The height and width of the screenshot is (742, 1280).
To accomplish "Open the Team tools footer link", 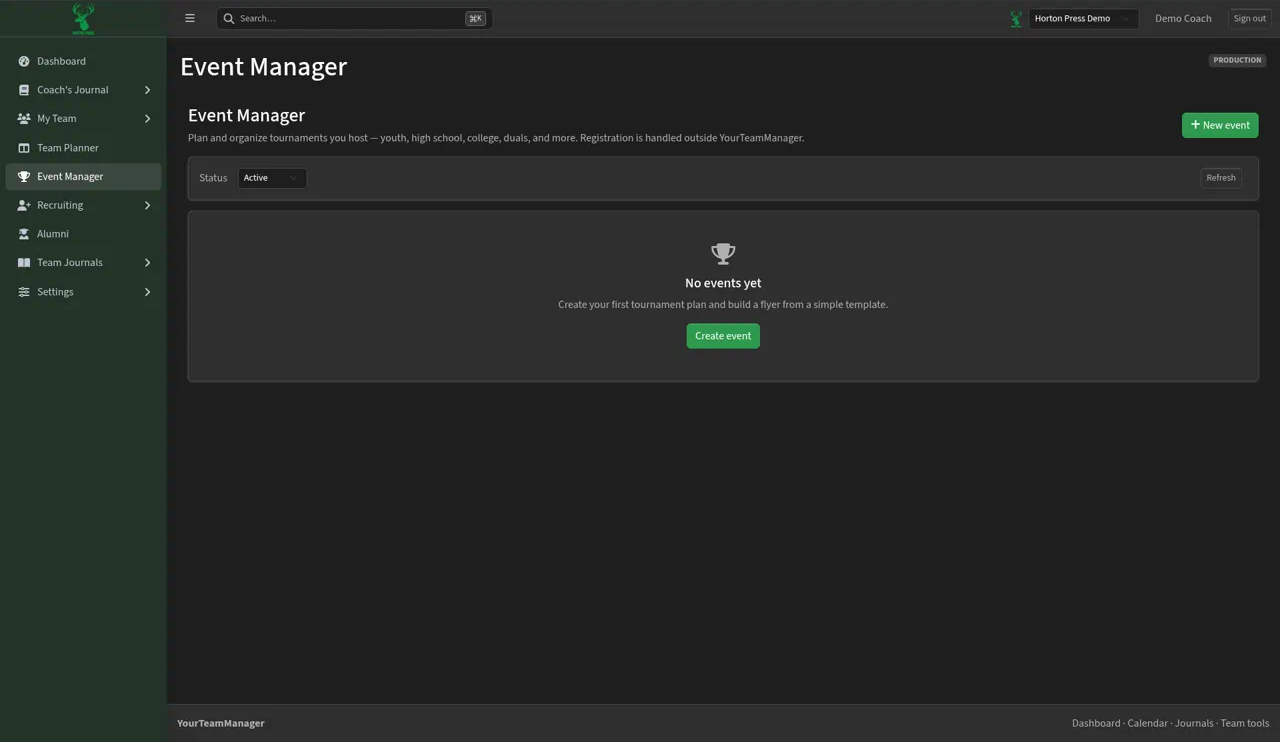I will (1245, 723).
